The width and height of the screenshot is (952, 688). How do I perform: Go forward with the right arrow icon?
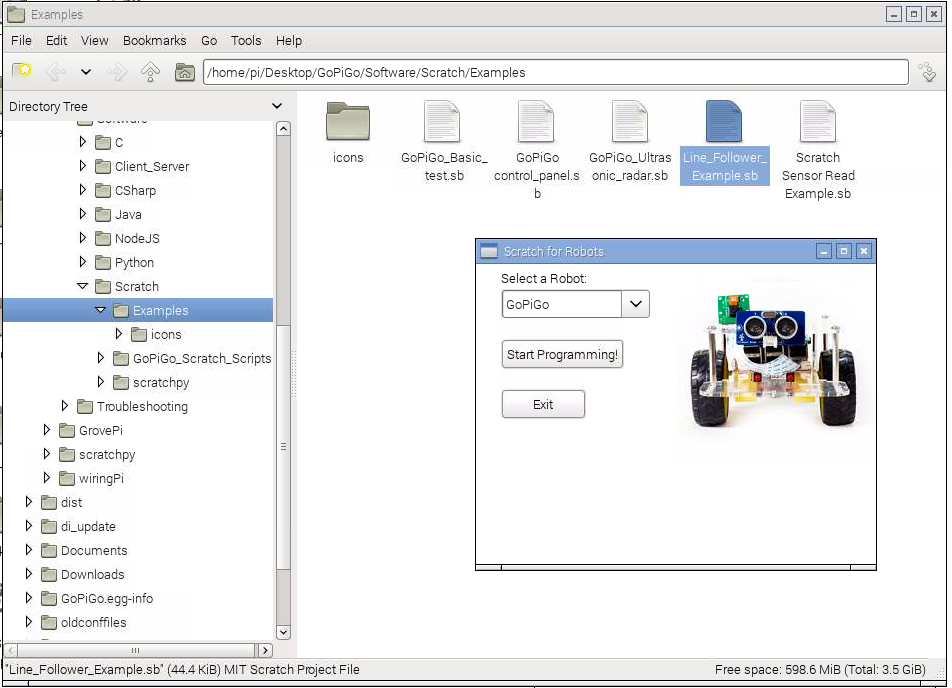(x=117, y=72)
